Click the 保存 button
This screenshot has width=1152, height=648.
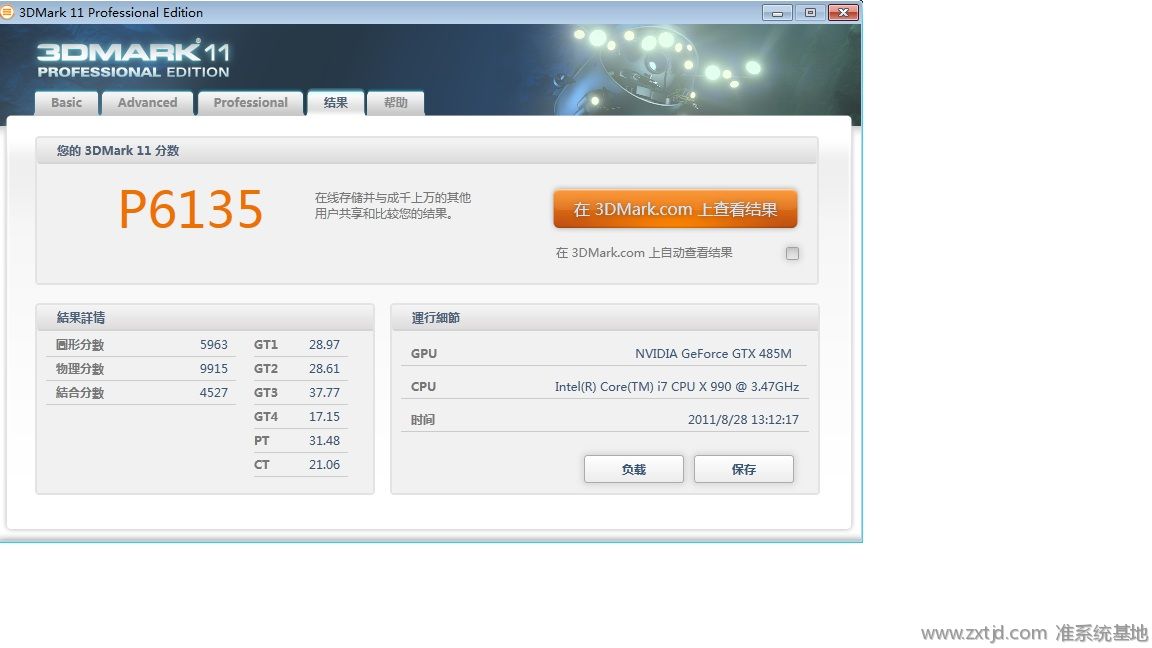[743, 469]
